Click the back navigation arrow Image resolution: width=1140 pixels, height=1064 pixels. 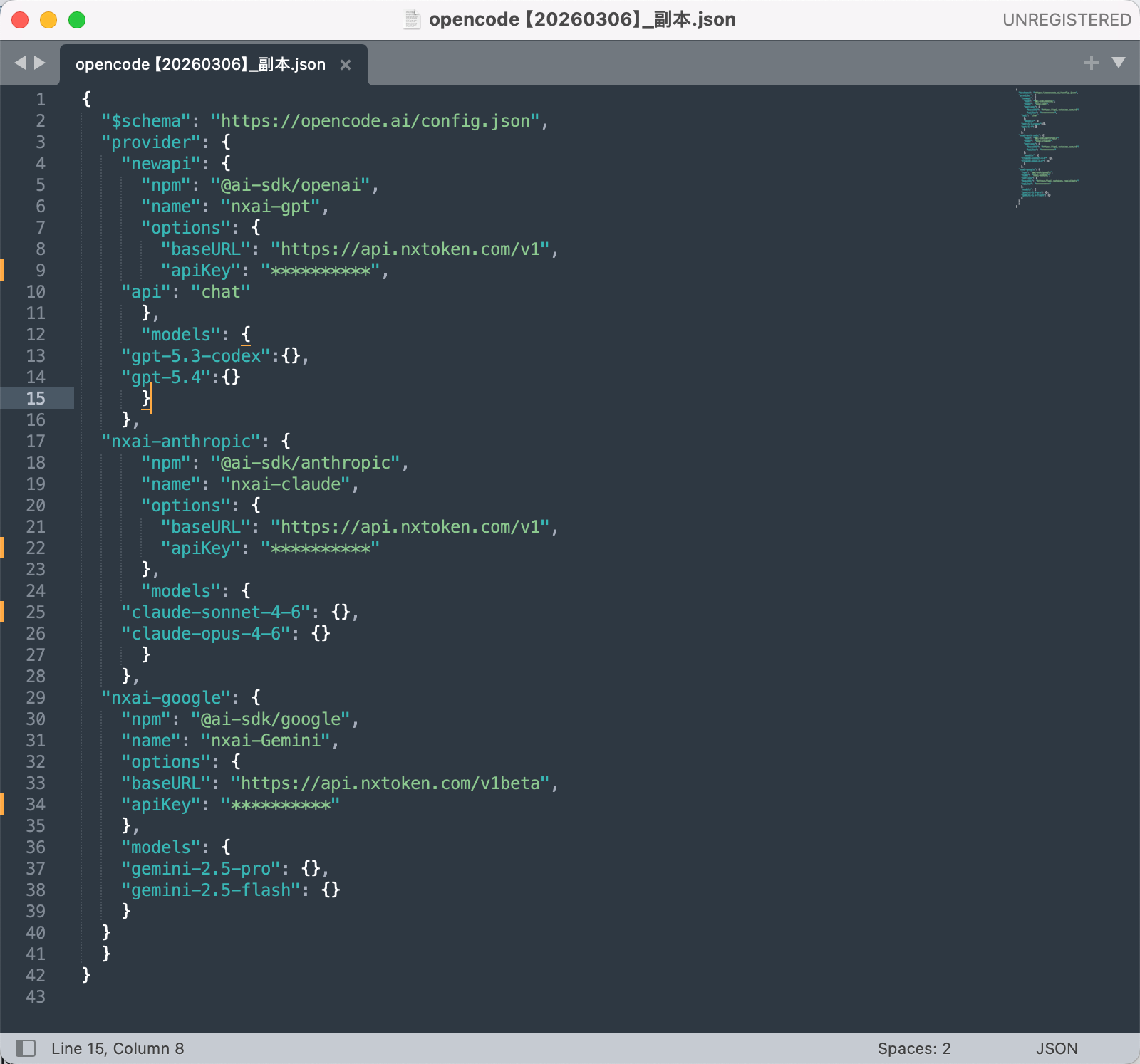[x=20, y=63]
